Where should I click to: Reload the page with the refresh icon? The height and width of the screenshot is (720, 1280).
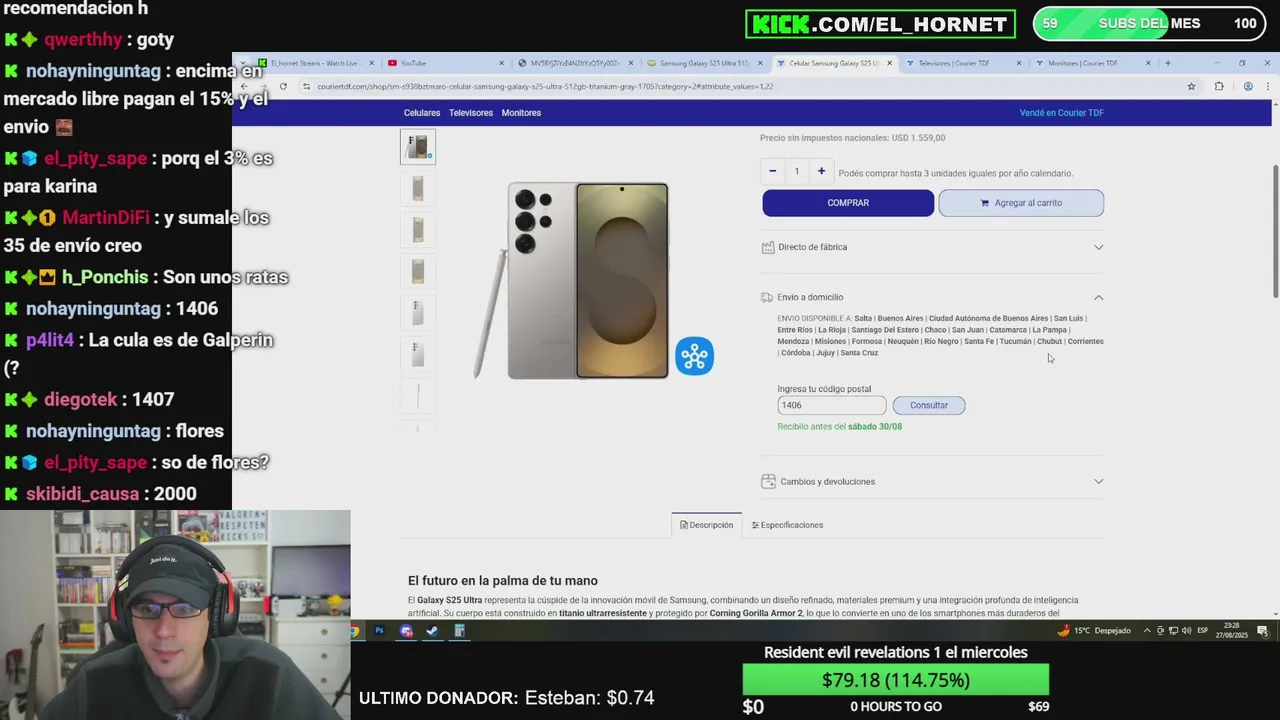[x=283, y=86]
